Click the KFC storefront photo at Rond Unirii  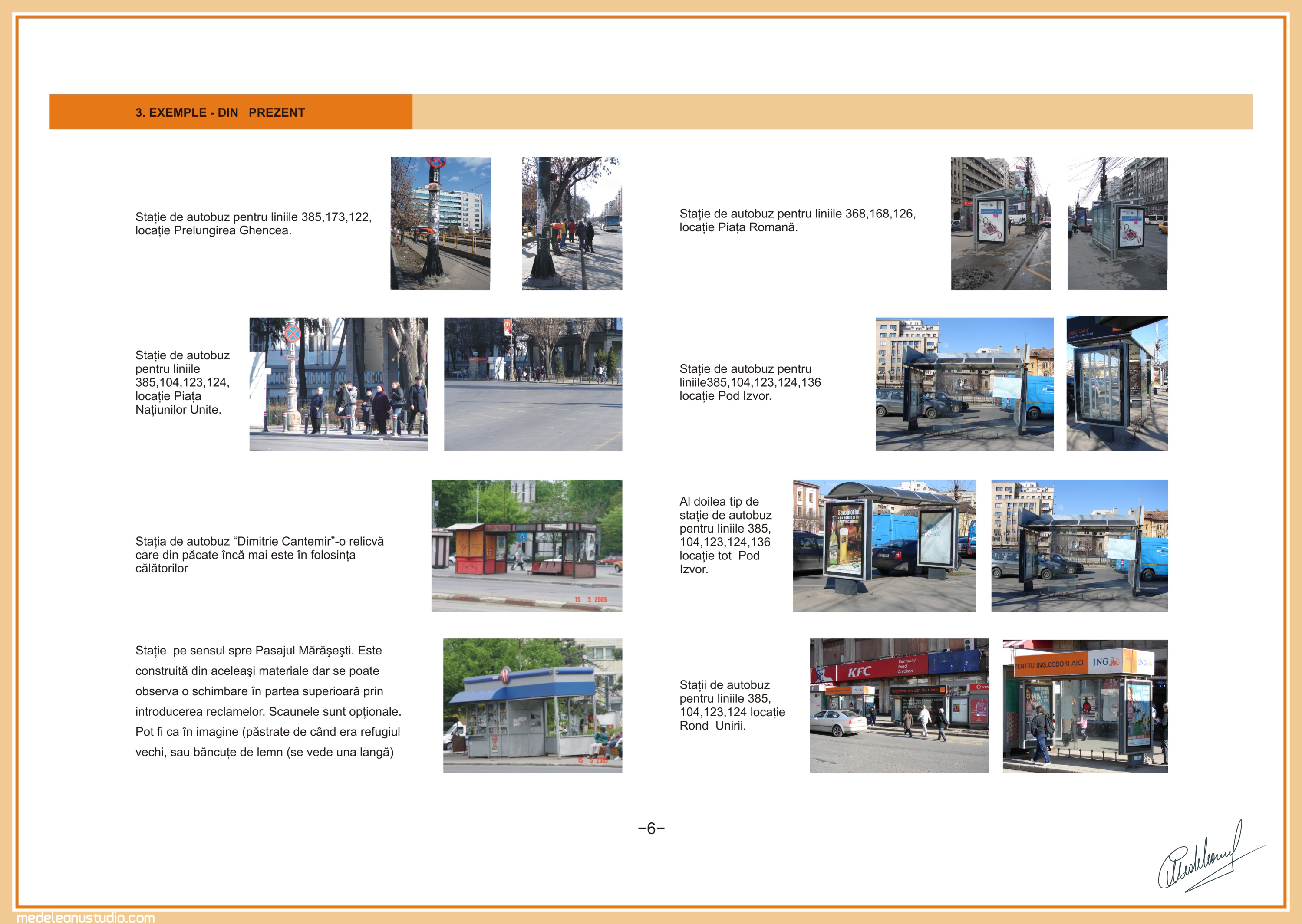click(x=899, y=706)
